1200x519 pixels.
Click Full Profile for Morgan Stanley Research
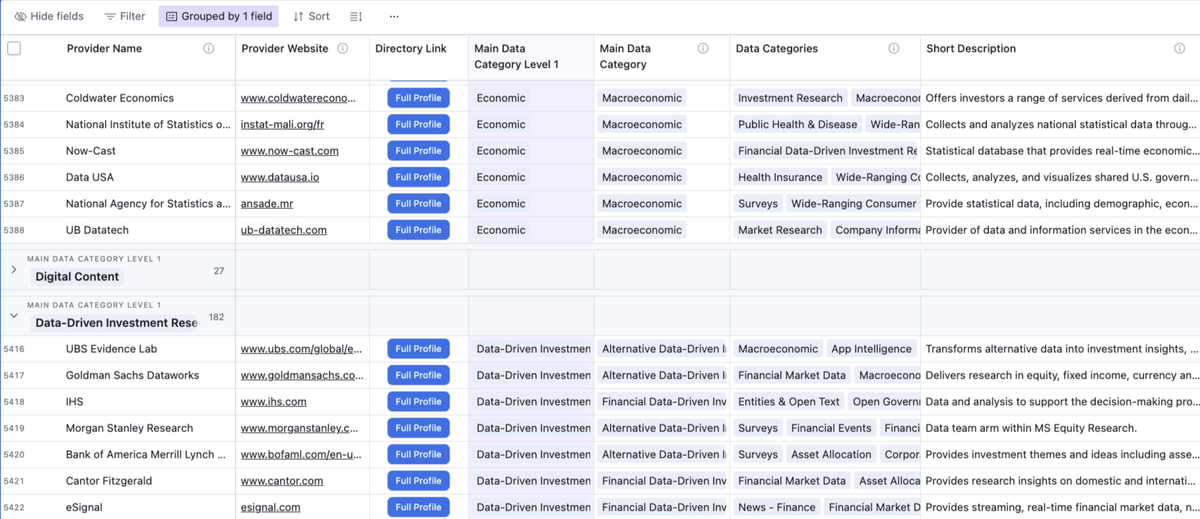pyautogui.click(x=418, y=428)
